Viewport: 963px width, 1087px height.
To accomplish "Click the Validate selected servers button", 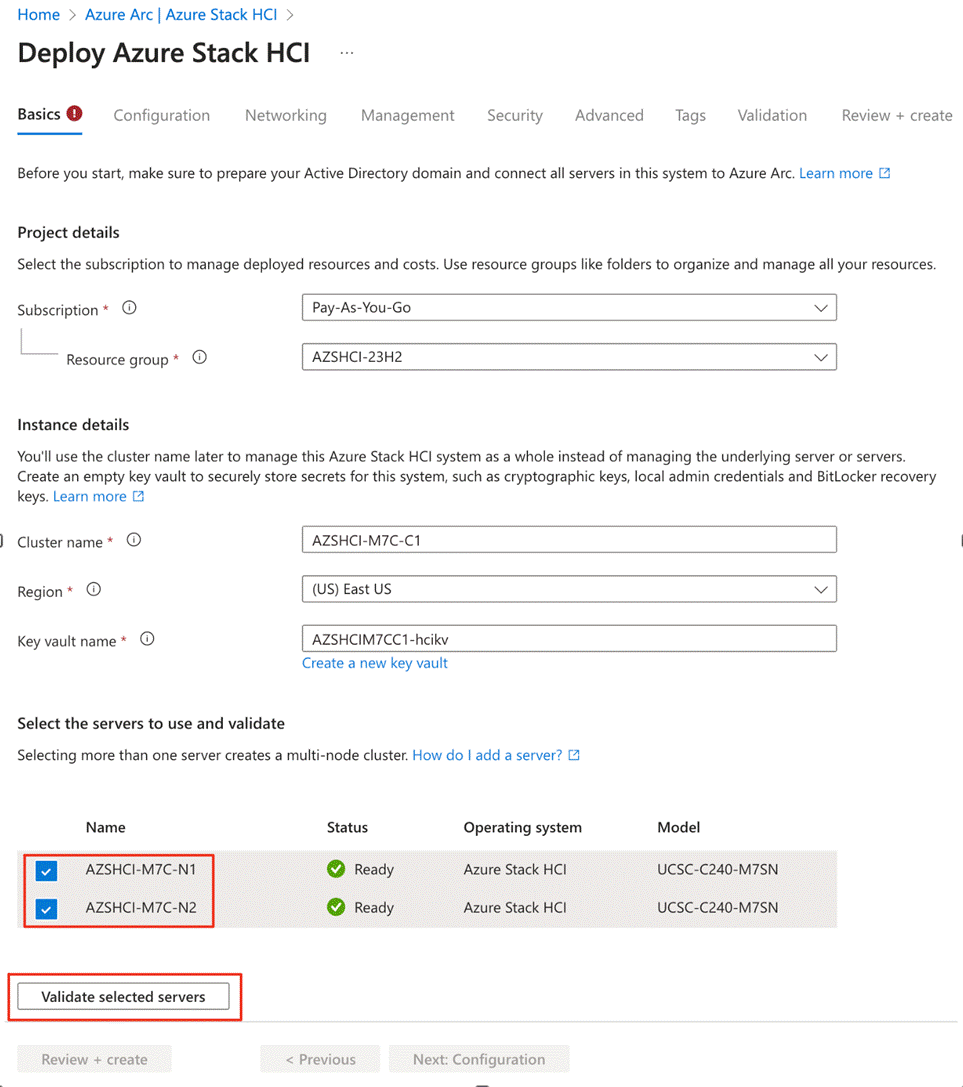I will click(x=123, y=996).
